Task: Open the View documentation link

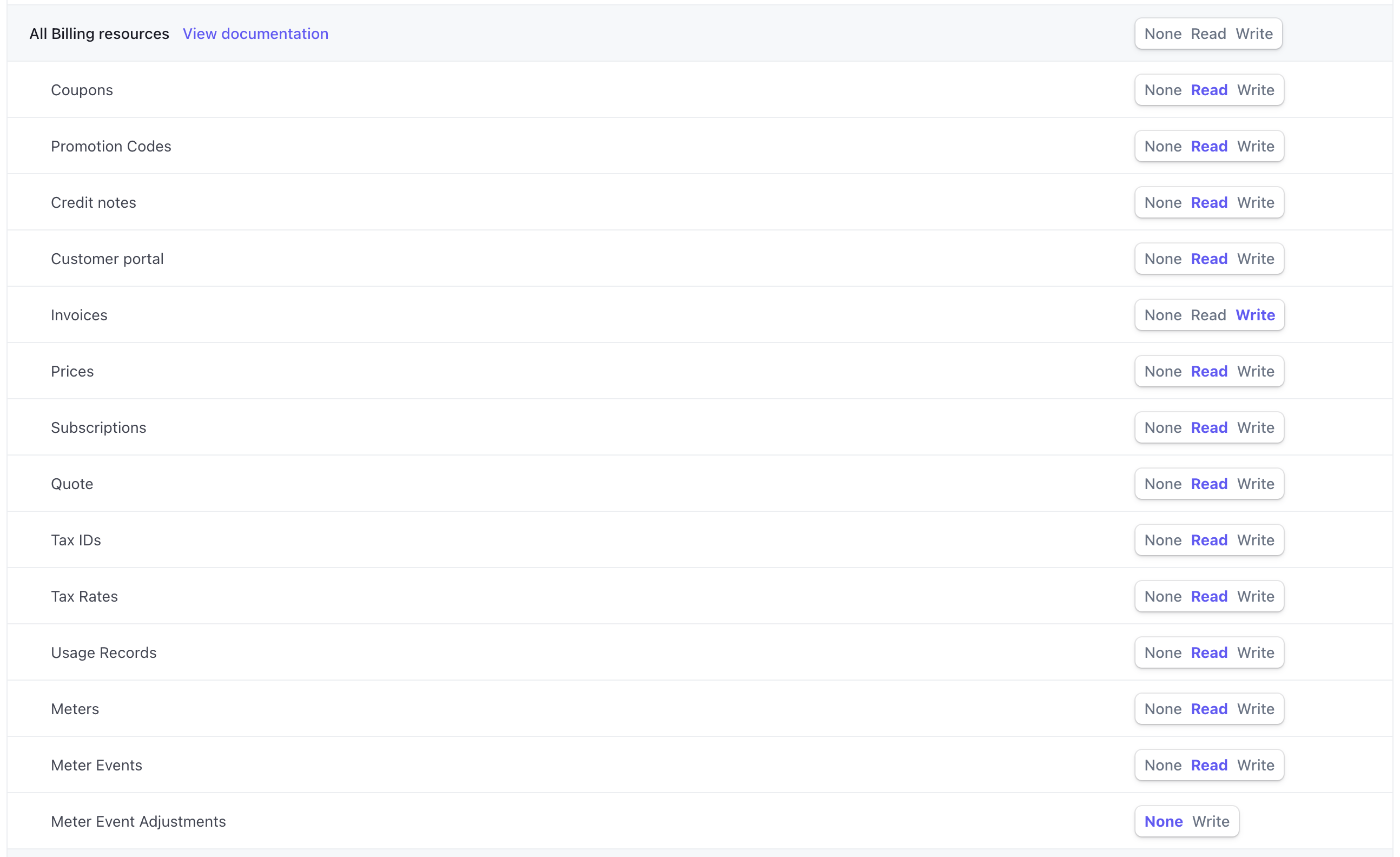Action: [256, 34]
